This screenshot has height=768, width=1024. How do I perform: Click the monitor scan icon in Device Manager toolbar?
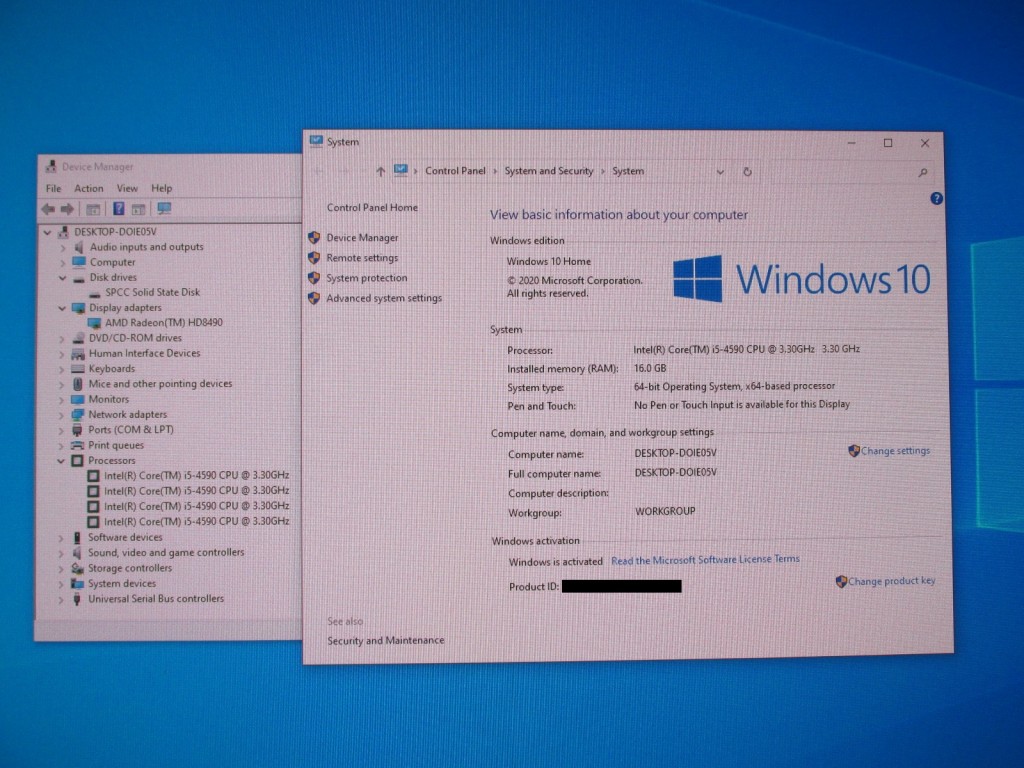(x=164, y=208)
